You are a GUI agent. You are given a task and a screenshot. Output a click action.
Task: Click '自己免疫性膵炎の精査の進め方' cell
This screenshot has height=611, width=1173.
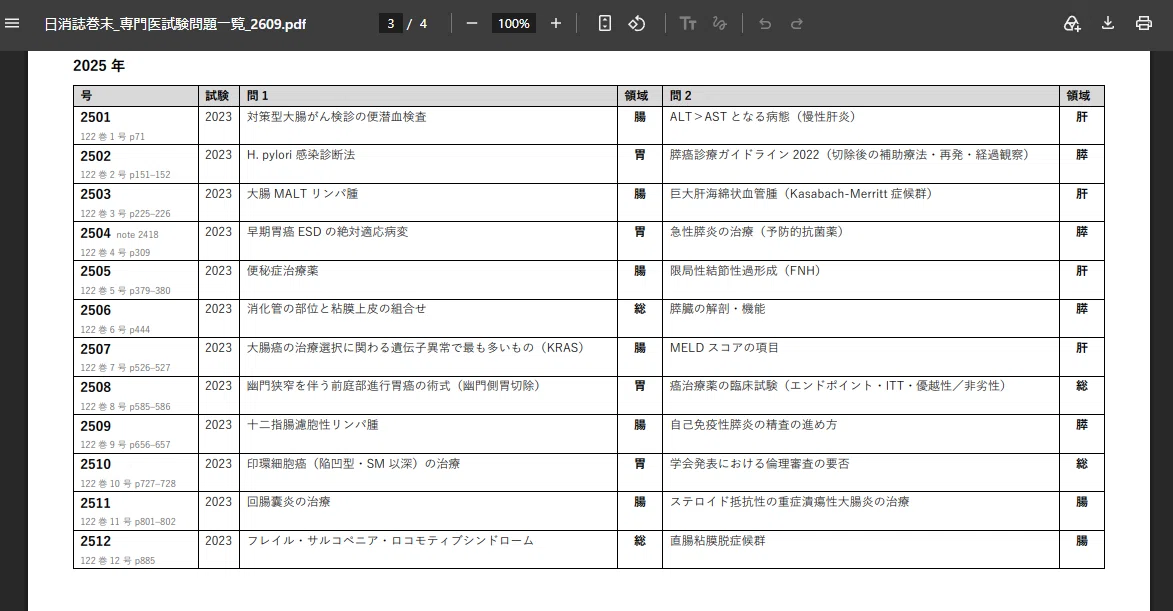click(753, 425)
